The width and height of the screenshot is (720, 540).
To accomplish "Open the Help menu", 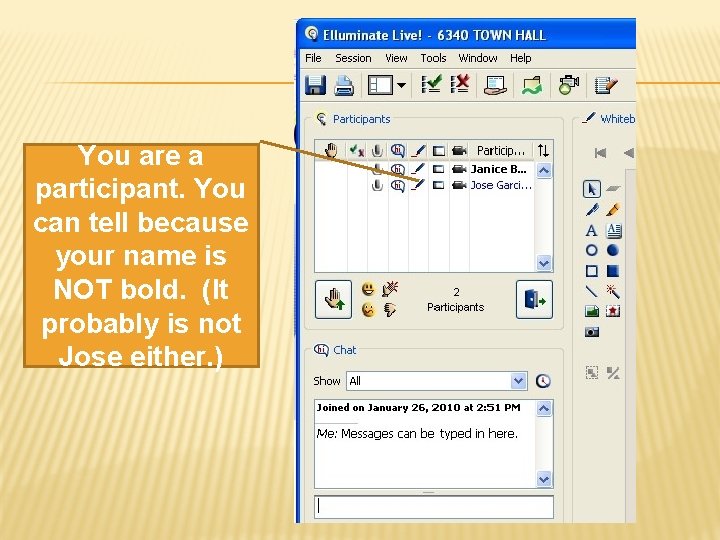I will point(520,58).
